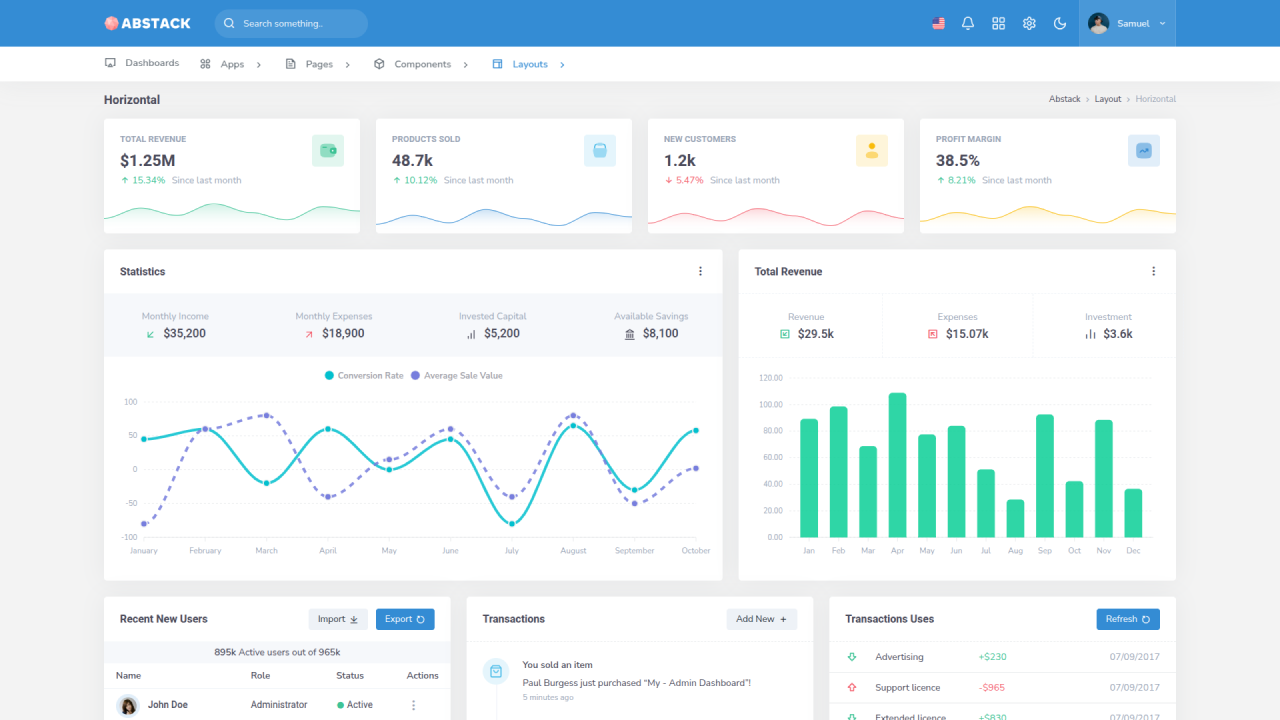Image resolution: width=1280 pixels, height=720 pixels.
Task: Click the Invested Capital bars icon
Action: tap(471, 334)
